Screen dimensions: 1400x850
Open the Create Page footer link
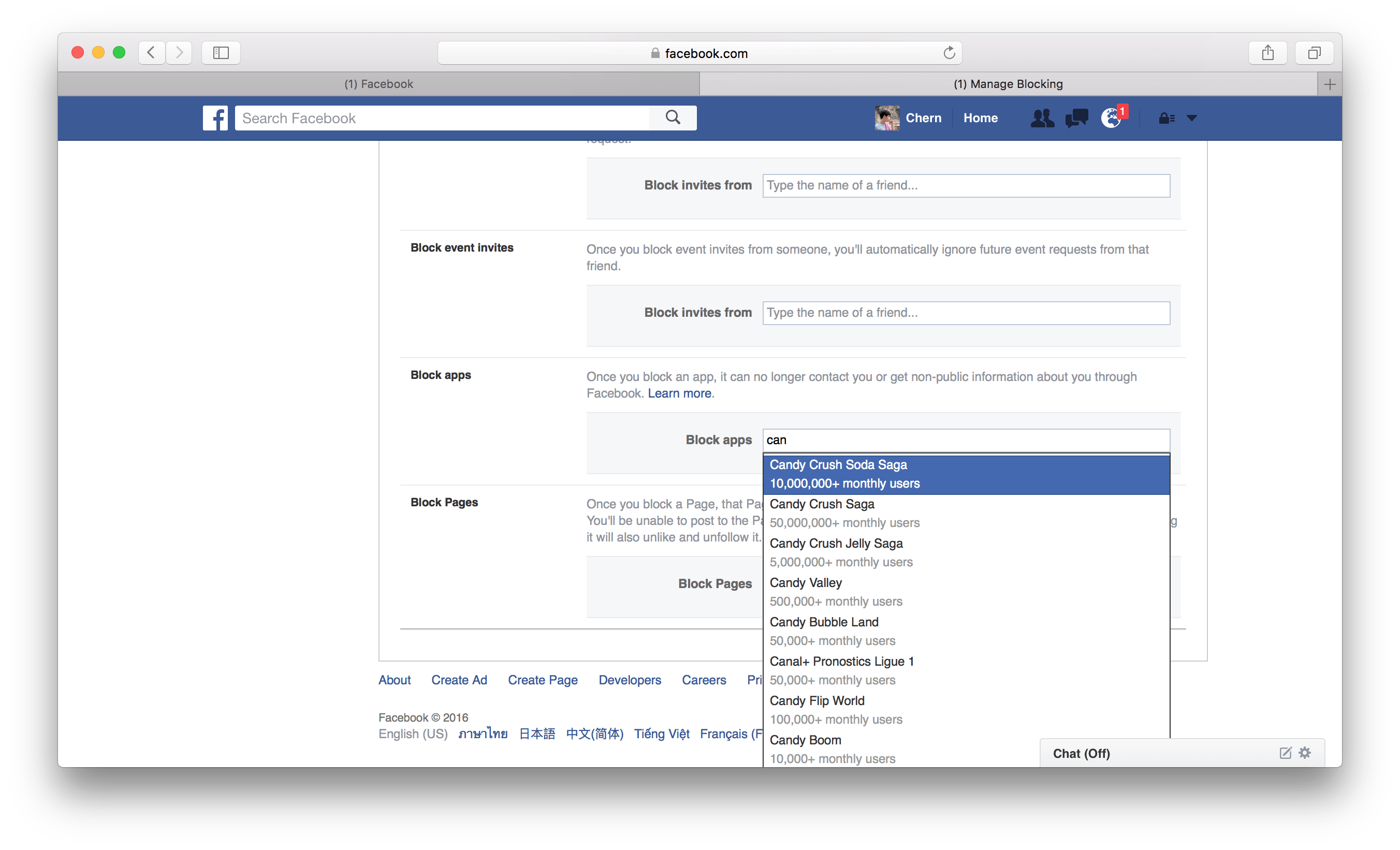coord(543,680)
